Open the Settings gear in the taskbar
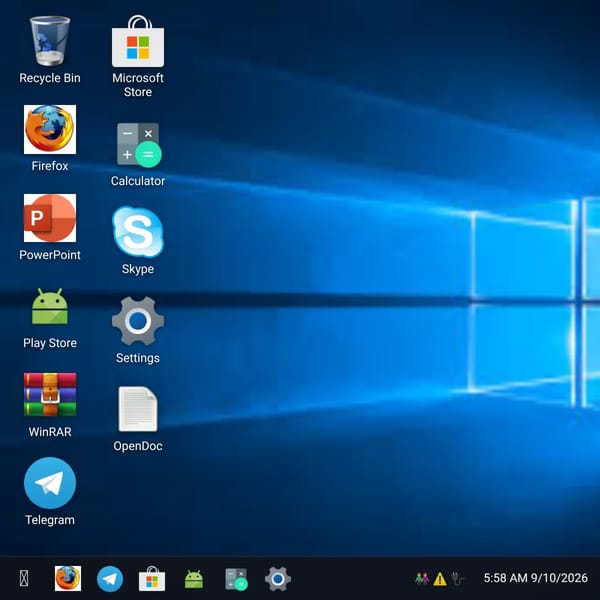The width and height of the screenshot is (600, 600). point(278,579)
